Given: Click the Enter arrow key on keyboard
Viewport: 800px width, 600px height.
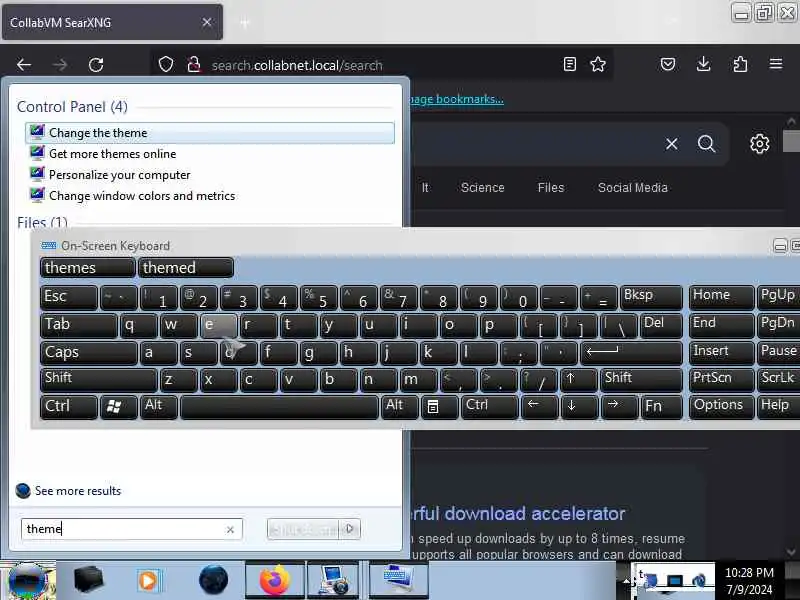Looking at the screenshot, I should pos(631,353).
